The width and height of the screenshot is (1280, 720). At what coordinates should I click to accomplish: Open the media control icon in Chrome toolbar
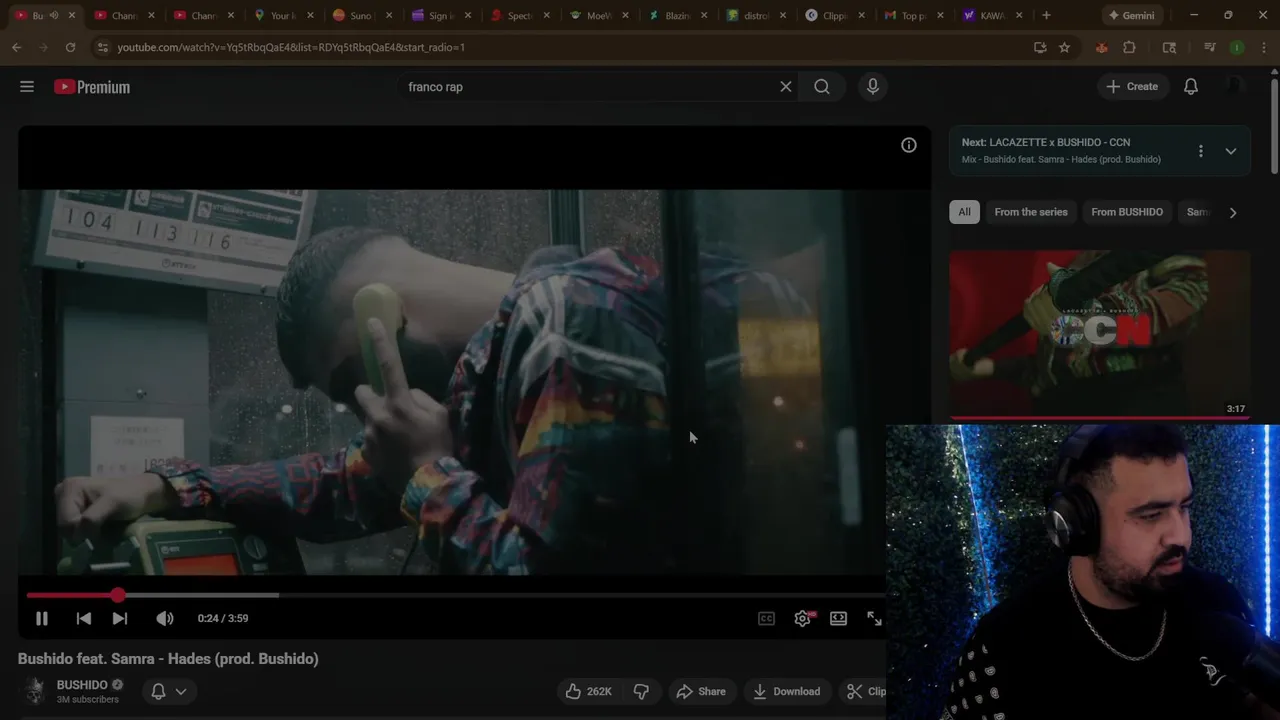coord(1209,47)
